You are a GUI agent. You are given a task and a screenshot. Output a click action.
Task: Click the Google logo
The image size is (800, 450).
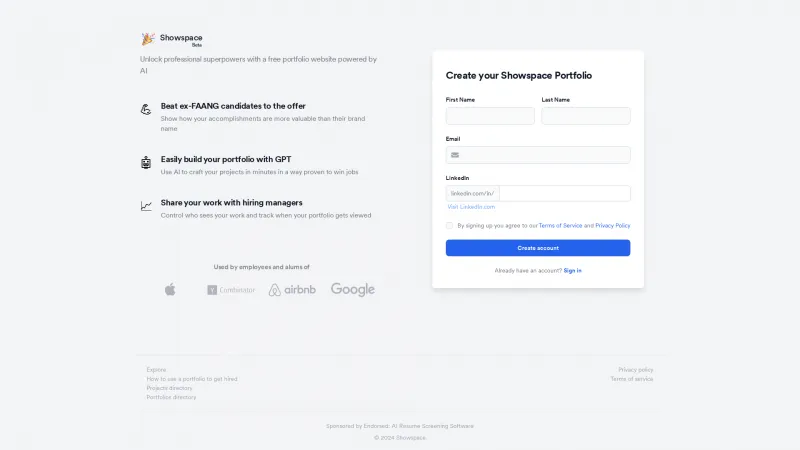pyautogui.click(x=353, y=289)
